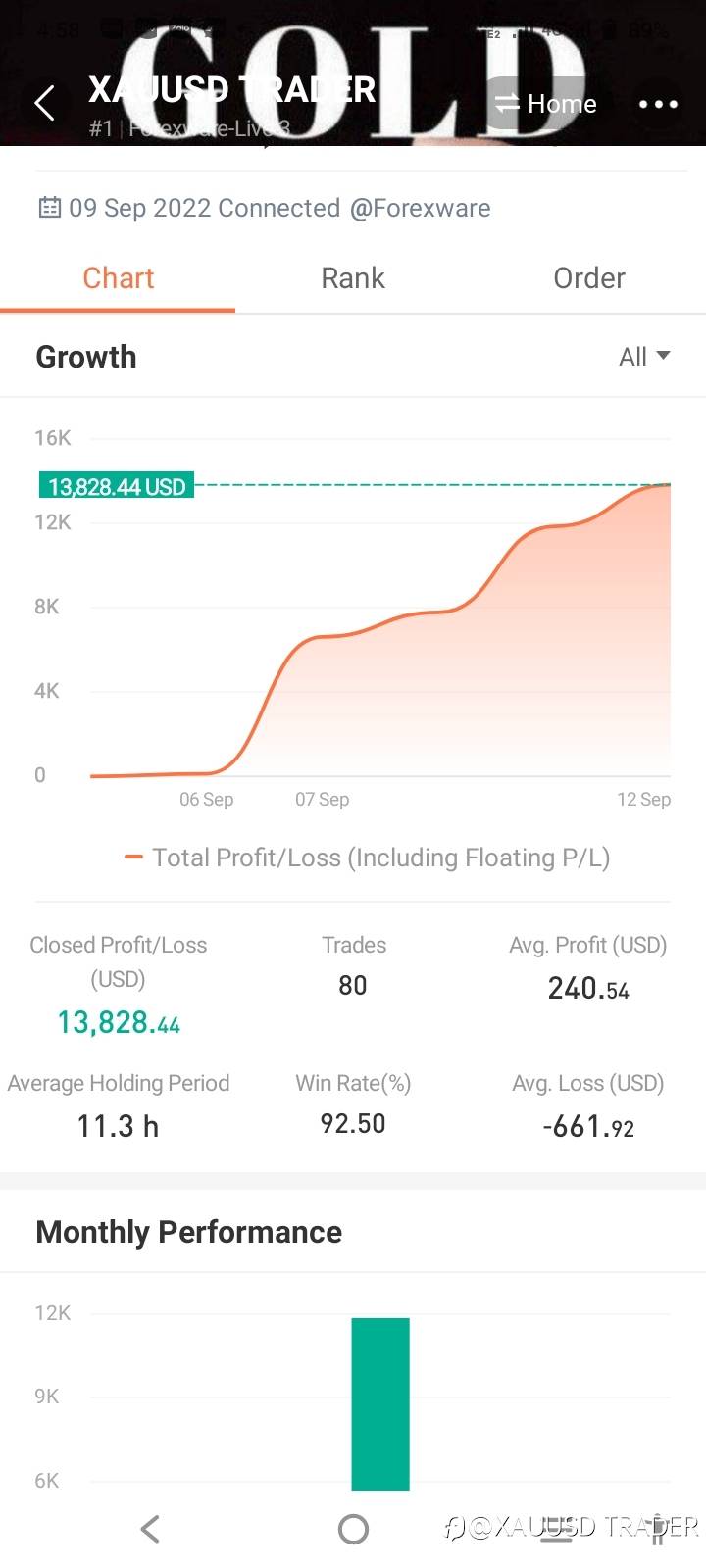Tap the @Forexware broker connection text

click(x=420, y=208)
